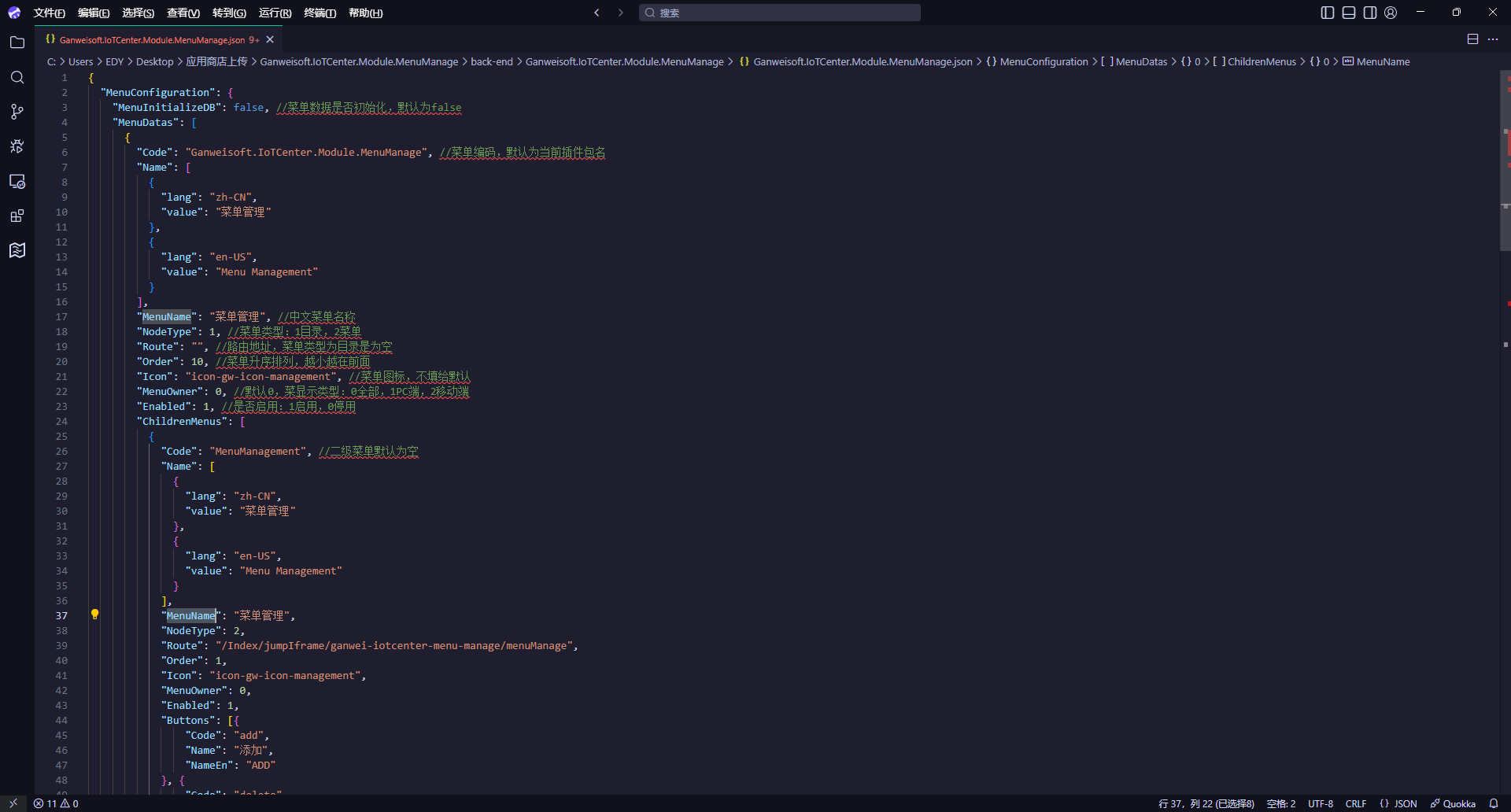Click the cursor position 行 37, 列 22
The width and height of the screenshot is (1511, 812).
(x=1206, y=803)
